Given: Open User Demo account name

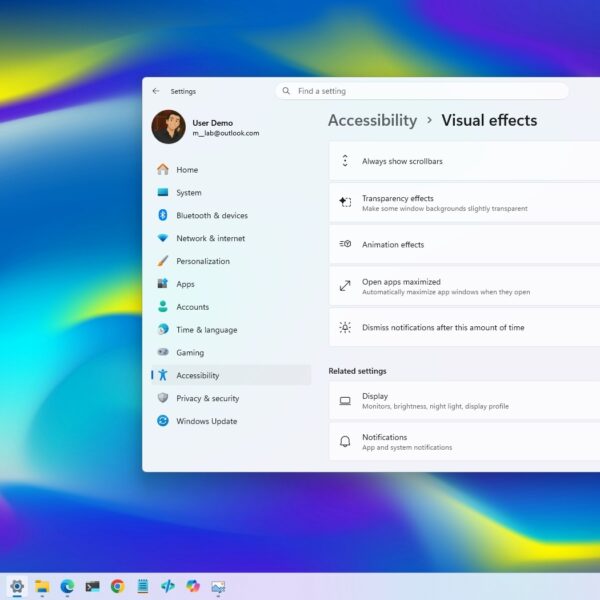Looking at the screenshot, I should tap(212, 123).
